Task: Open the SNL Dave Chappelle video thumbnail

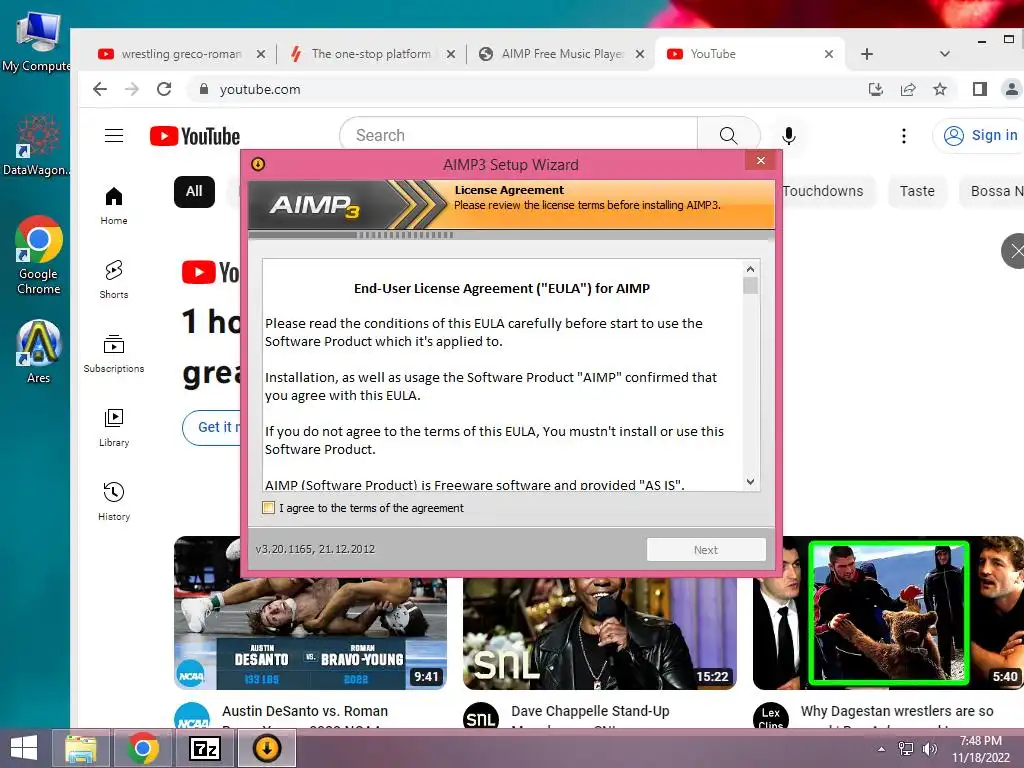Action: click(x=600, y=633)
